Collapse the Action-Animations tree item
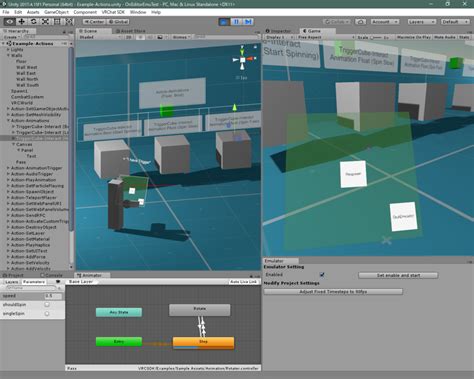474x379 pixels. pos(8,121)
